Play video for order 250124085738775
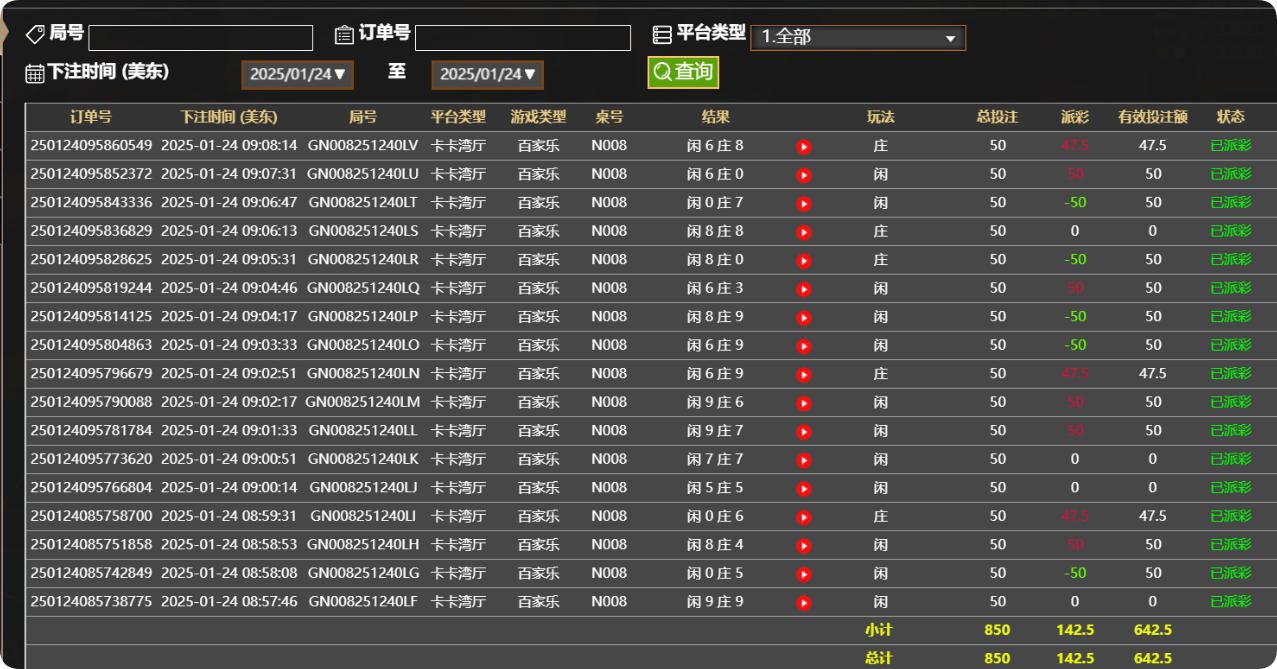 [803, 601]
